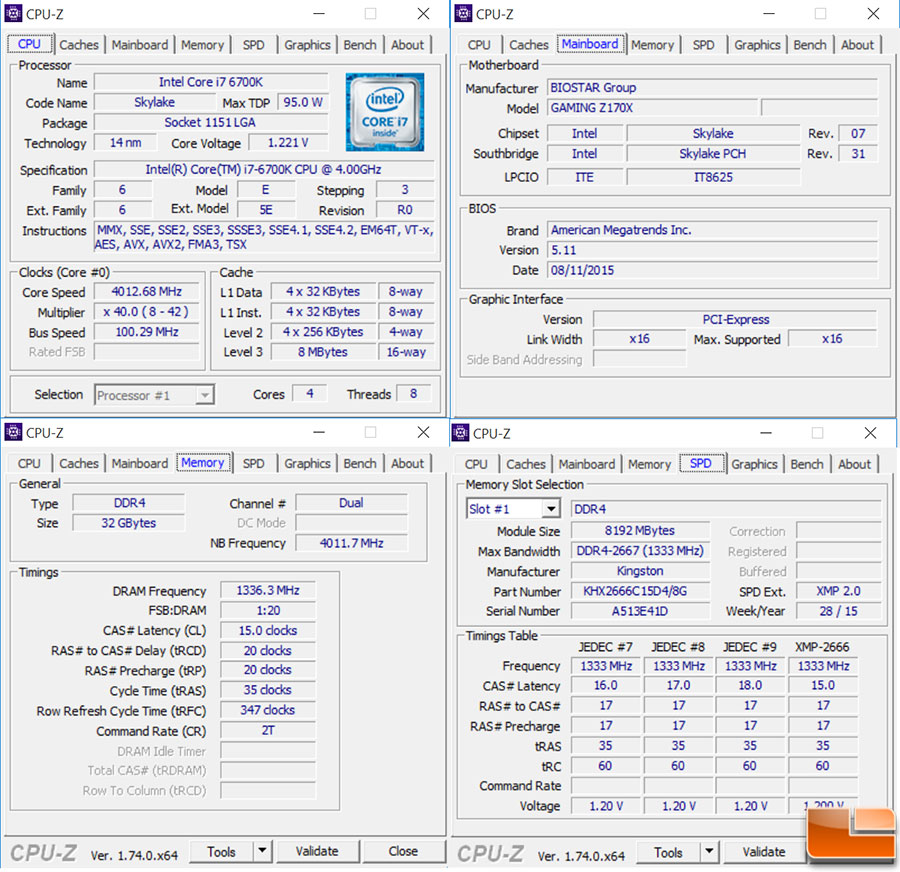Screen dimensions: 900x872
Task: Expand Tools dropdown arrow in Memory window
Action: click(262, 851)
